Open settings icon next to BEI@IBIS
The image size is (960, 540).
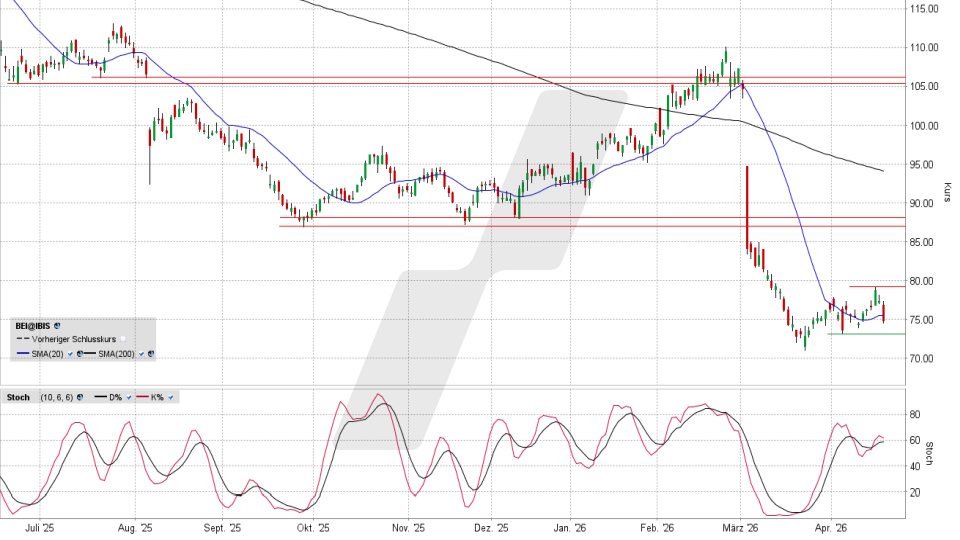57,326
